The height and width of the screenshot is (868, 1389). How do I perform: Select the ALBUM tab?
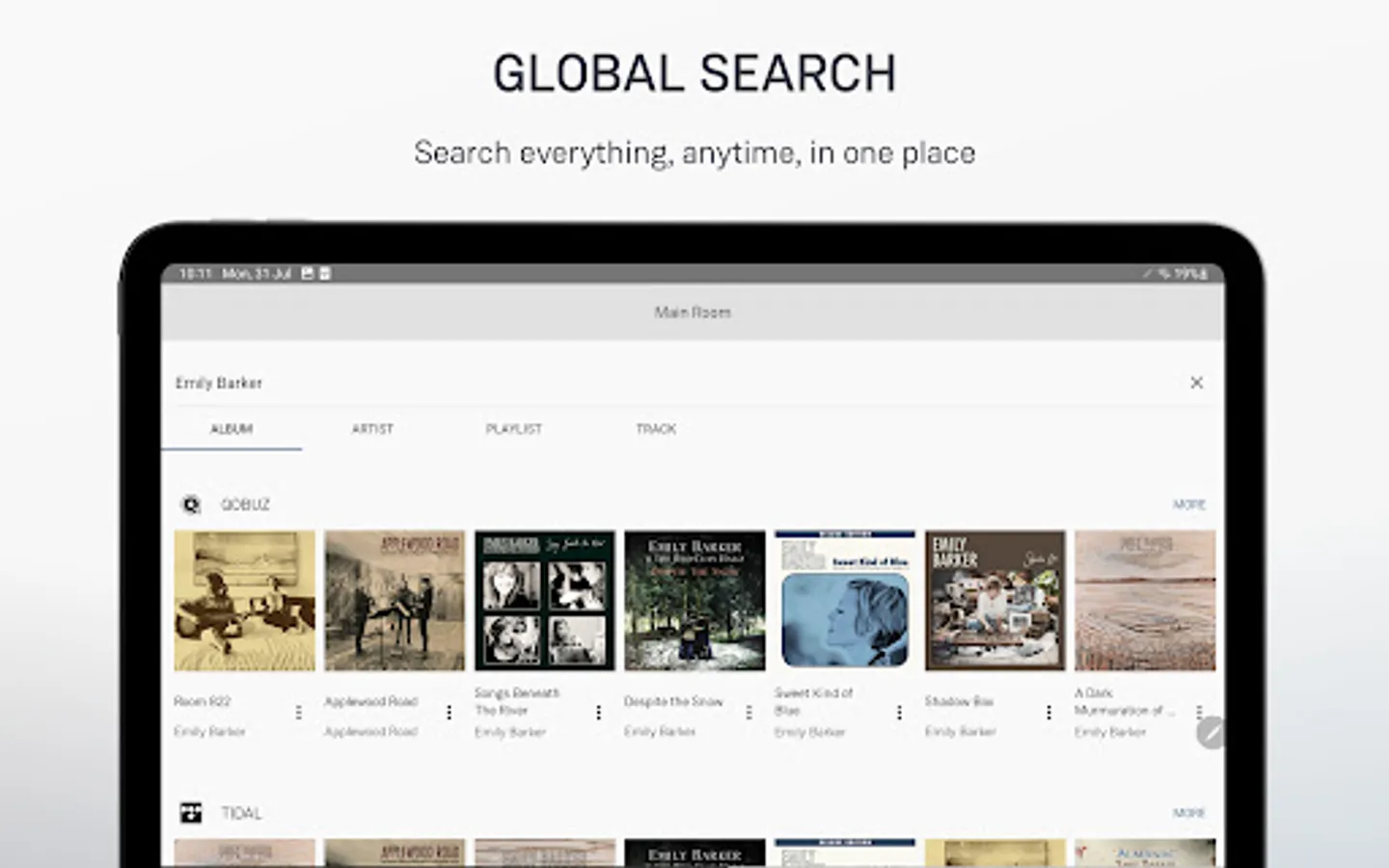point(231,429)
